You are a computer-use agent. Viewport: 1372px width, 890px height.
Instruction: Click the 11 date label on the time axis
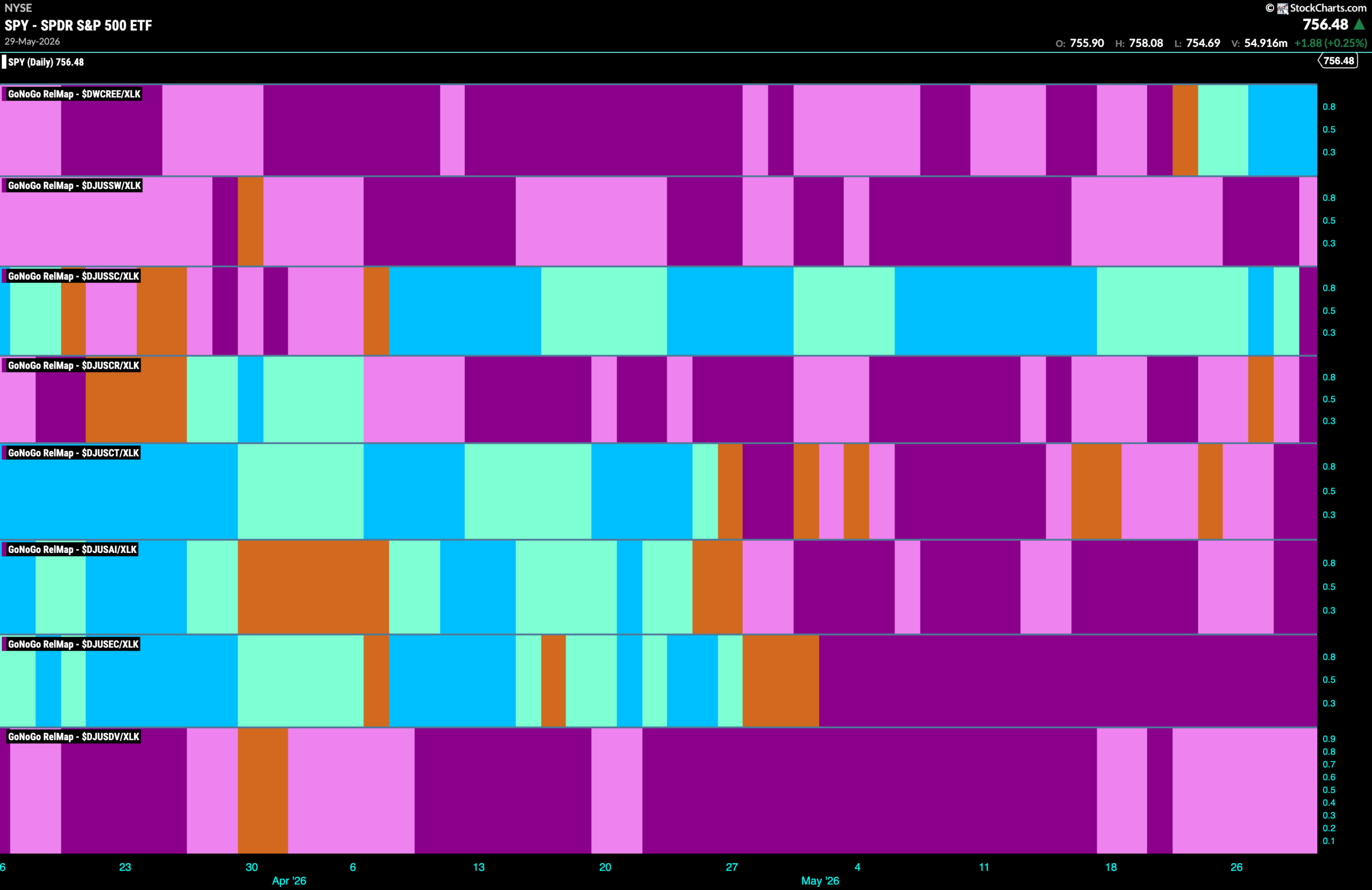tap(984, 867)
